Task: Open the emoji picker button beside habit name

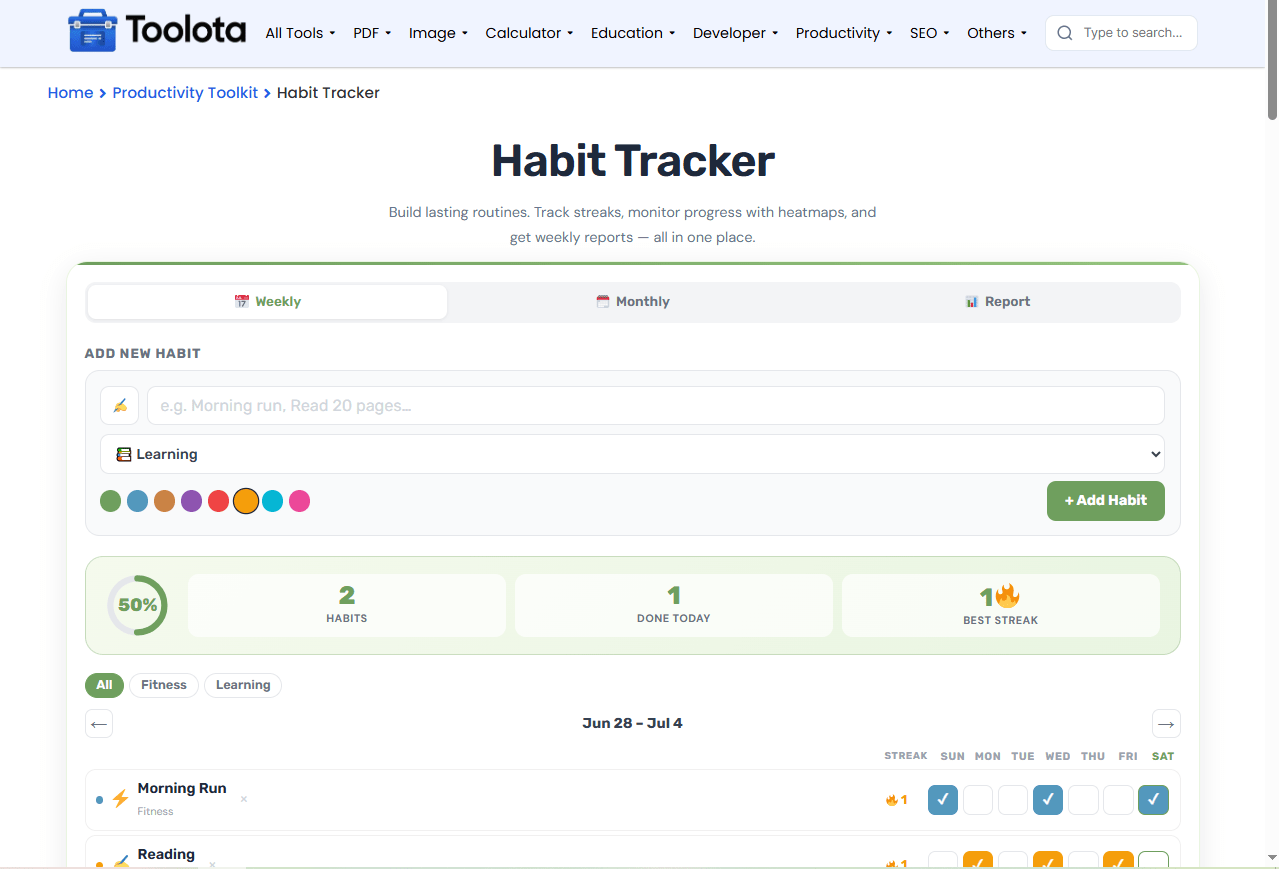Action: (x=120, y=405)
